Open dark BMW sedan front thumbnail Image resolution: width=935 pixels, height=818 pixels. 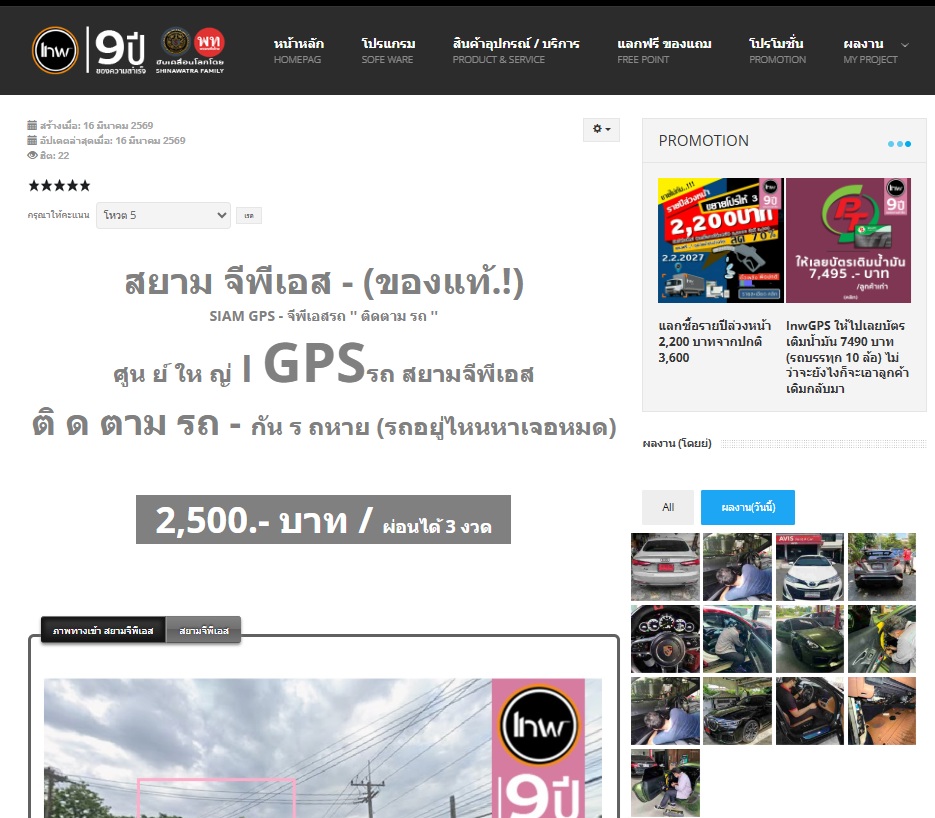737,711
